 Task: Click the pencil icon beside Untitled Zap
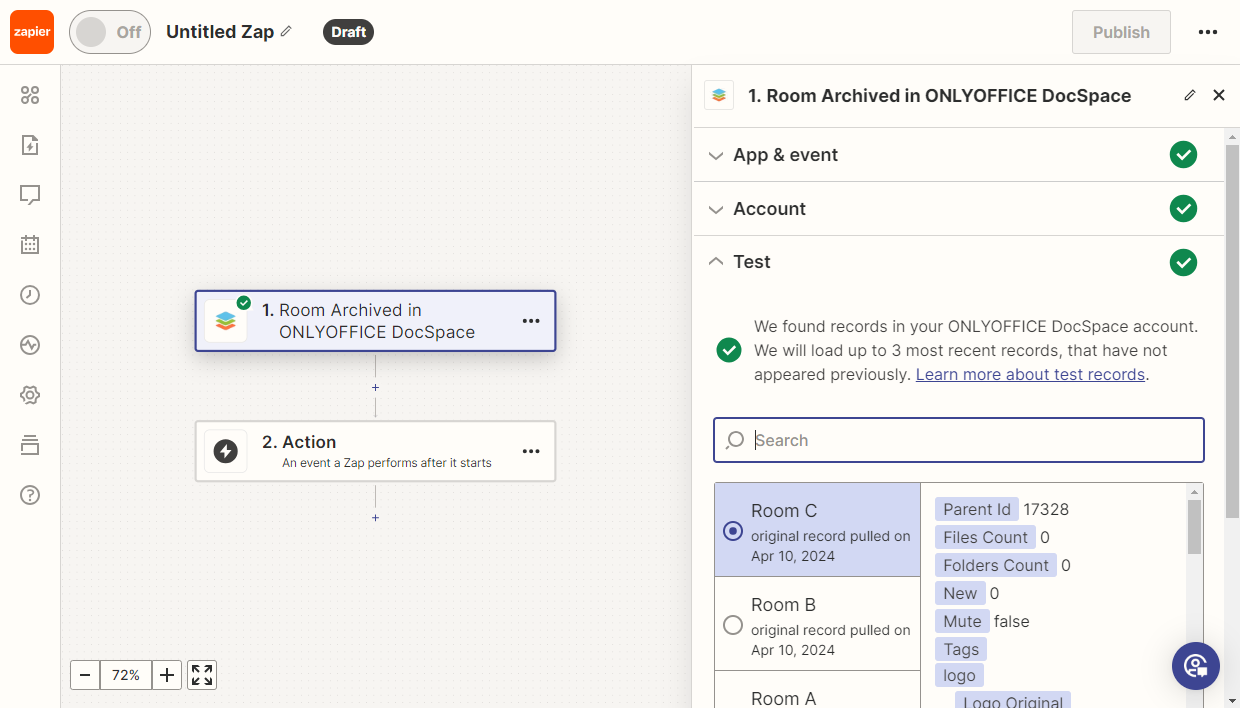pyautogui.click(x=286, y=32)
